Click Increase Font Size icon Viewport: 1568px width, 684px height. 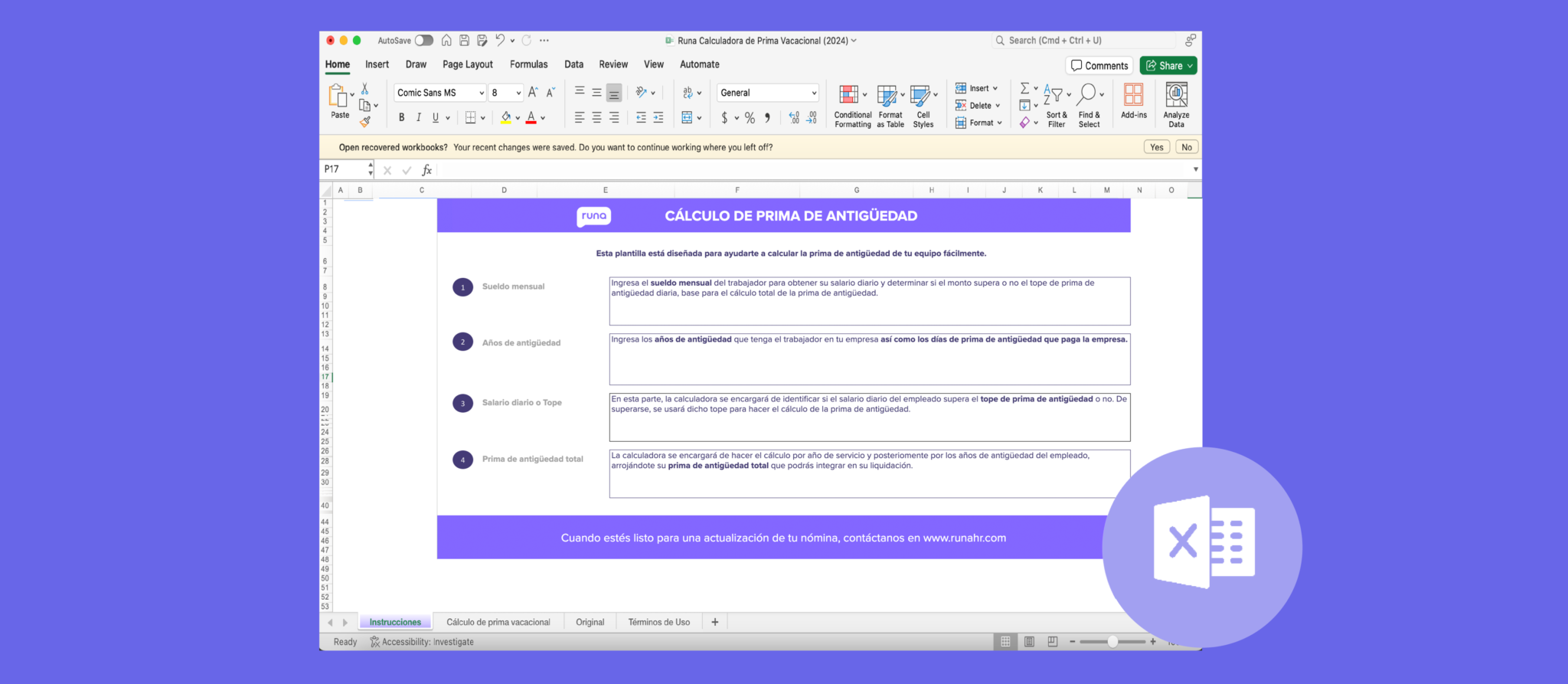coord(533,93)
